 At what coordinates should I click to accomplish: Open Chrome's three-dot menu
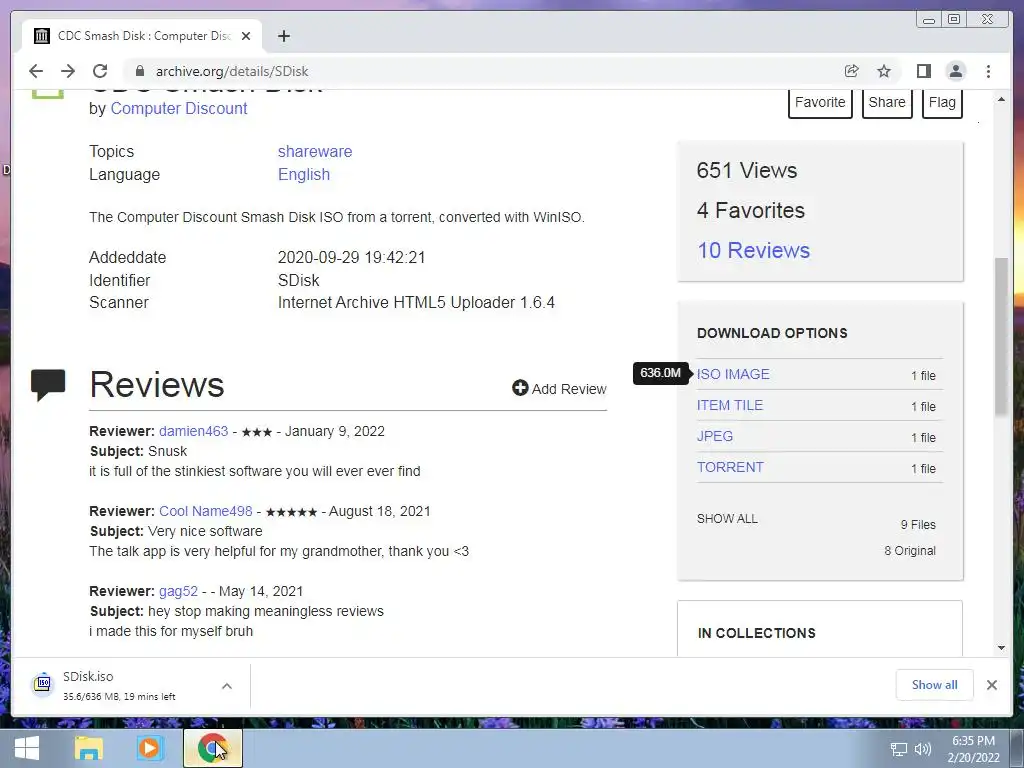coord(988,71)
